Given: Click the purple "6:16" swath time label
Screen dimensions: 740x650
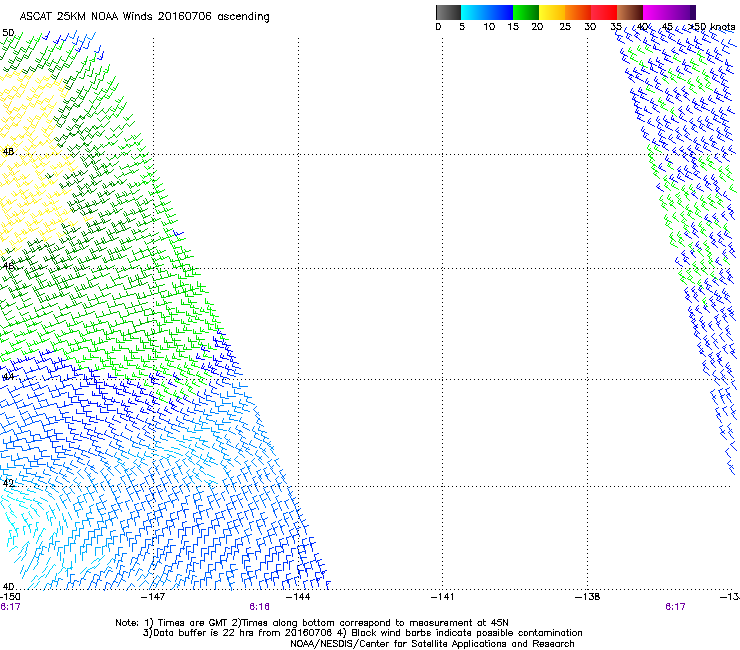Looking at the screenshot, I should [x=260, y=607].
